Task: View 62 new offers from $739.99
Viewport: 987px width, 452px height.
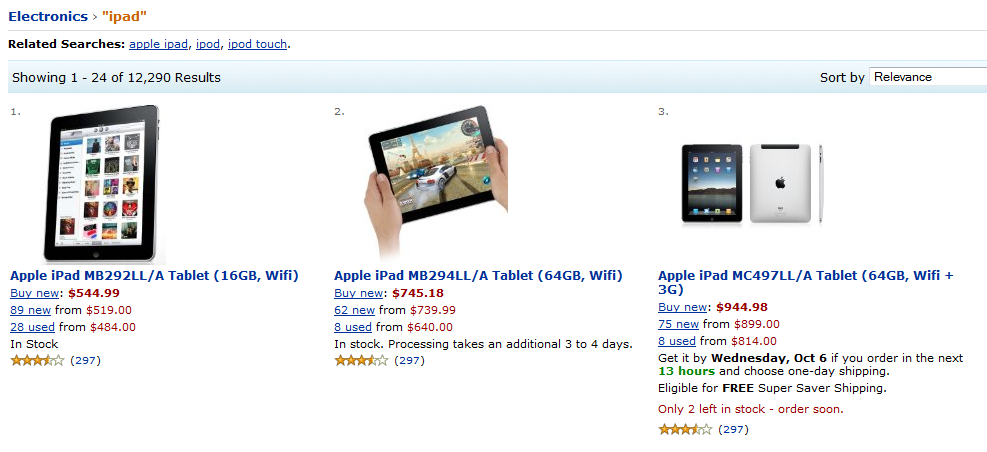Action: pyautogui.click(x=354, y=310)
